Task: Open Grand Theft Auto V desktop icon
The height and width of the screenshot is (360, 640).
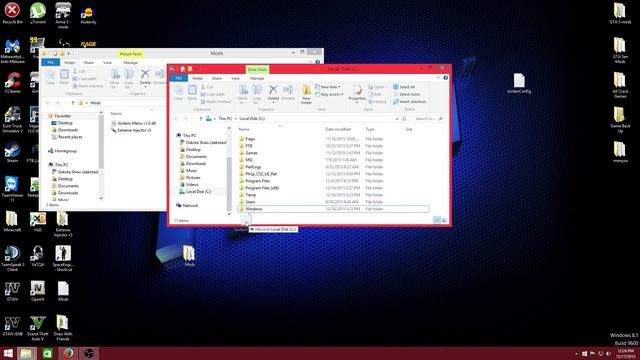Action: pos(38,329)
